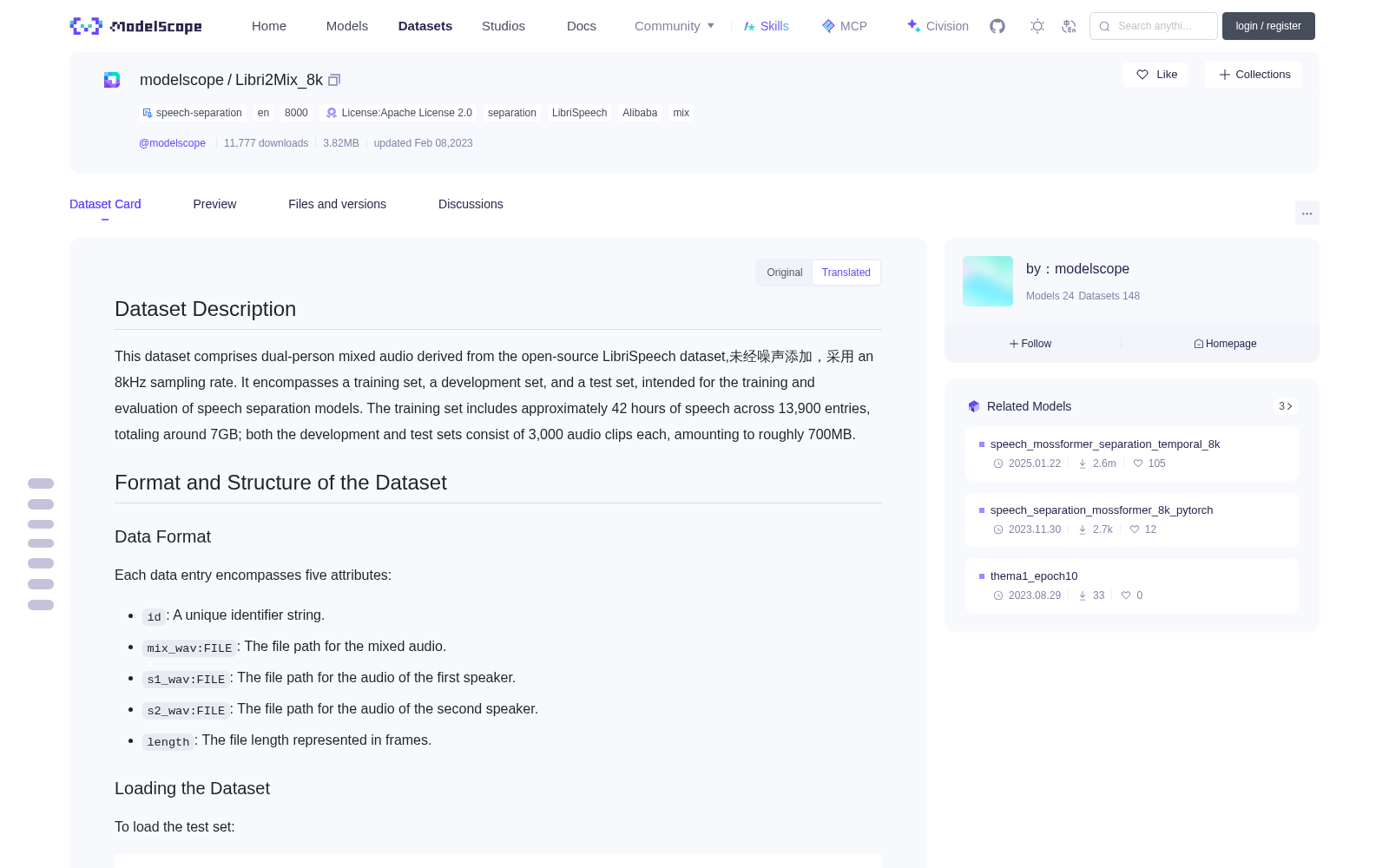Click the 'Loading the Dataset' heading
Screen dimensions: 1389x868
click(x=193, y=788)
